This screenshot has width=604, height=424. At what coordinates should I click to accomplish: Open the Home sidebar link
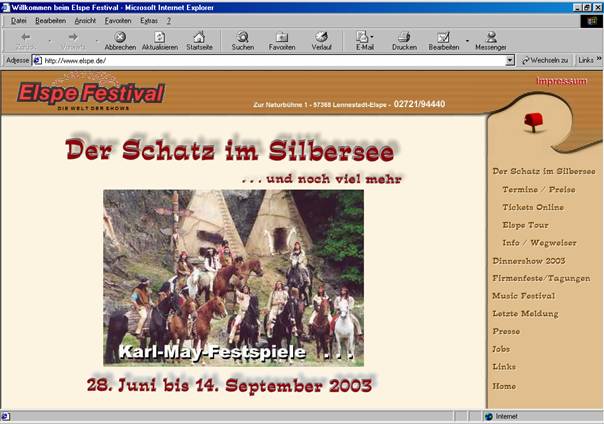[504, 386]
